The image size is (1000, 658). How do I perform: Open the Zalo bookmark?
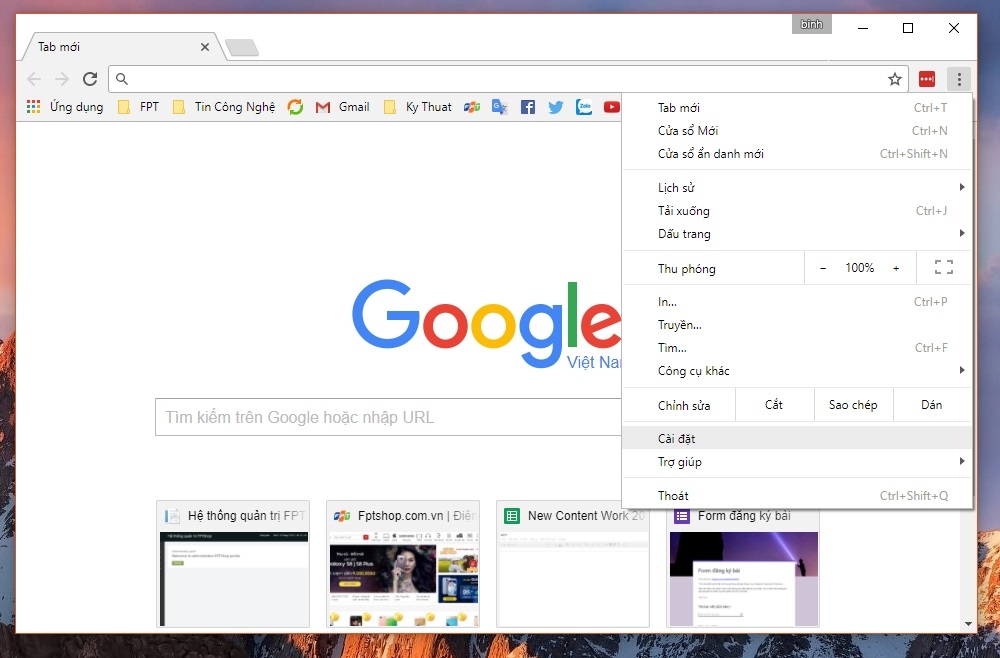click(x=584, y=106)
